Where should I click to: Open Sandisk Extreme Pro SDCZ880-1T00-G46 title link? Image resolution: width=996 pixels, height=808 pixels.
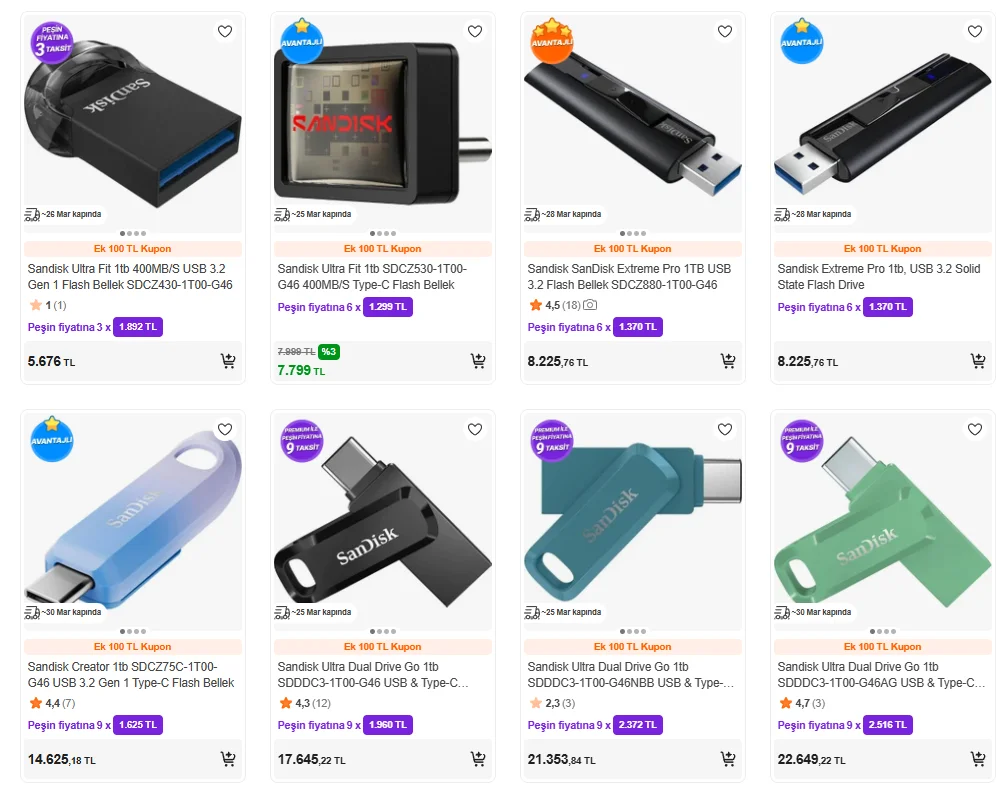coord(629,277)
